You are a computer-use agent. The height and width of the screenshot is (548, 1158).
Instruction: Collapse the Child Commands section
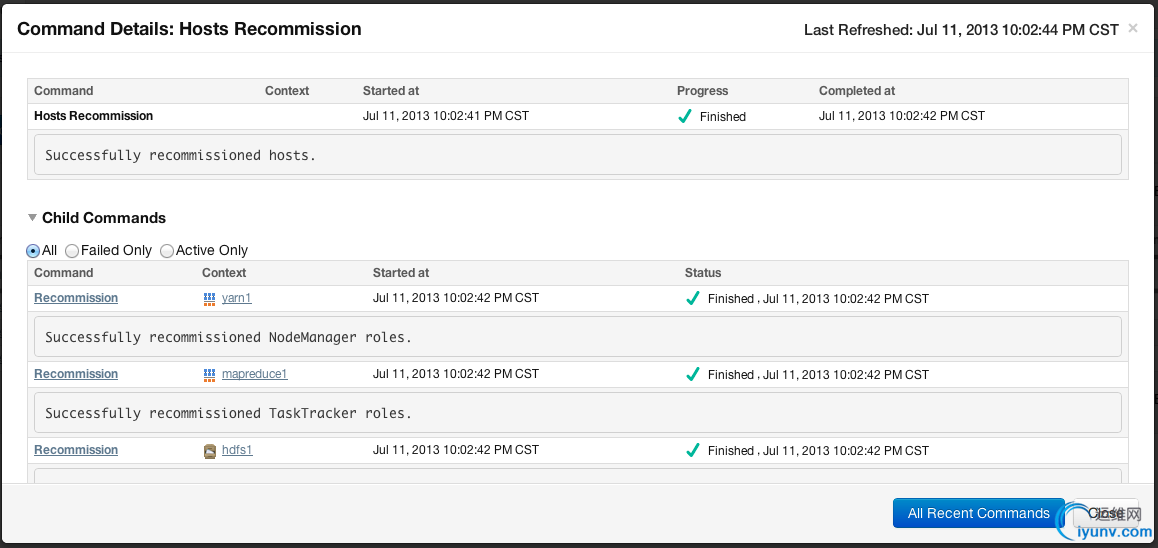pos(33,217)
